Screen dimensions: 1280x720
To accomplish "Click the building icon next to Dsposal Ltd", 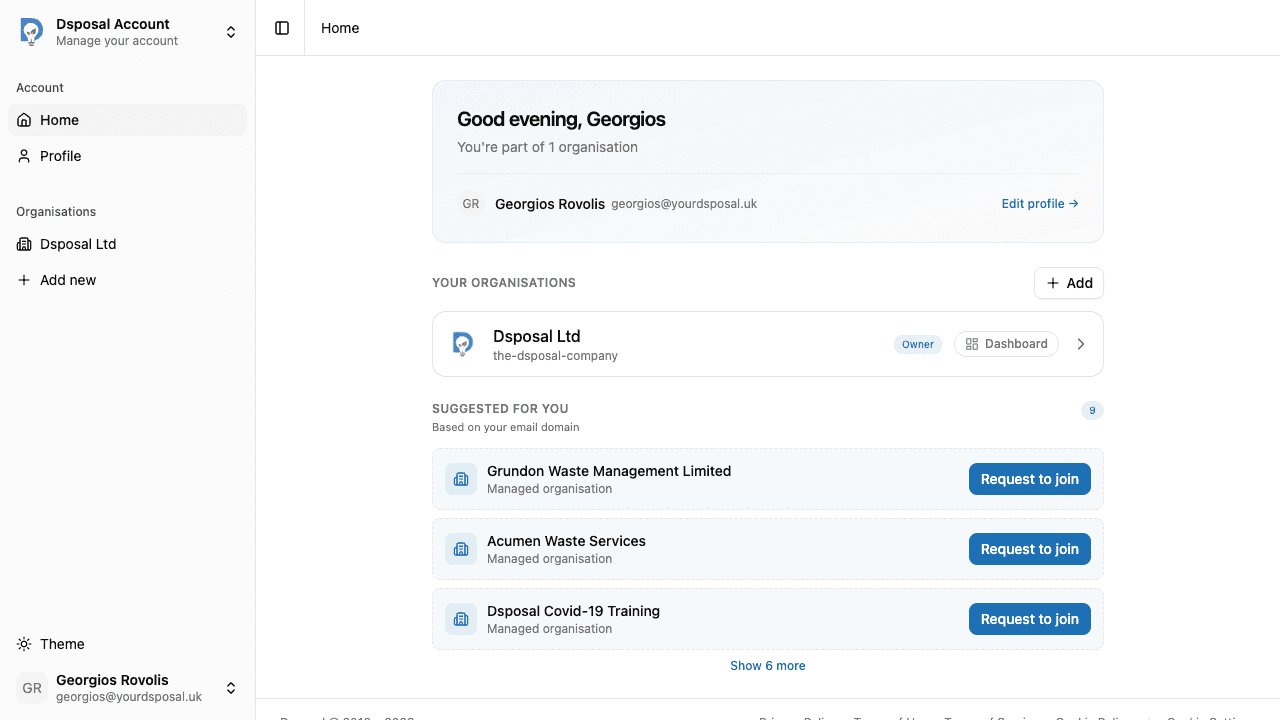I will pyautogui.click(x=24, y=244).
